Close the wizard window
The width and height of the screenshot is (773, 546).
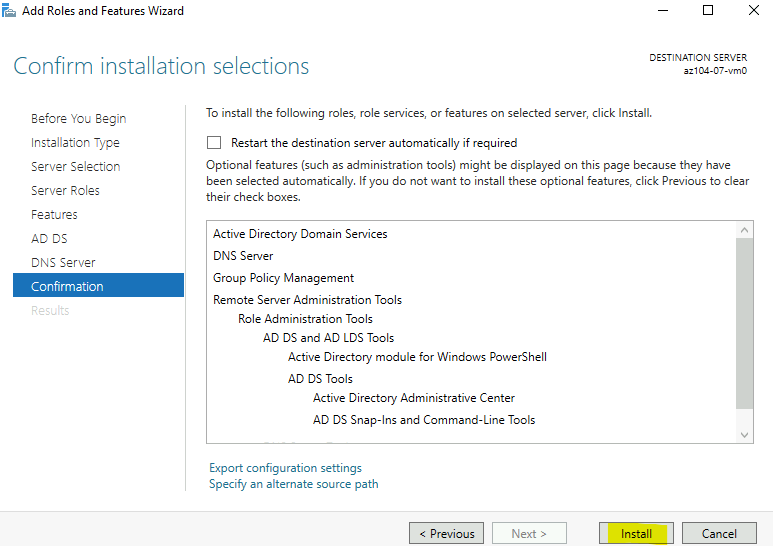(753, 10)
